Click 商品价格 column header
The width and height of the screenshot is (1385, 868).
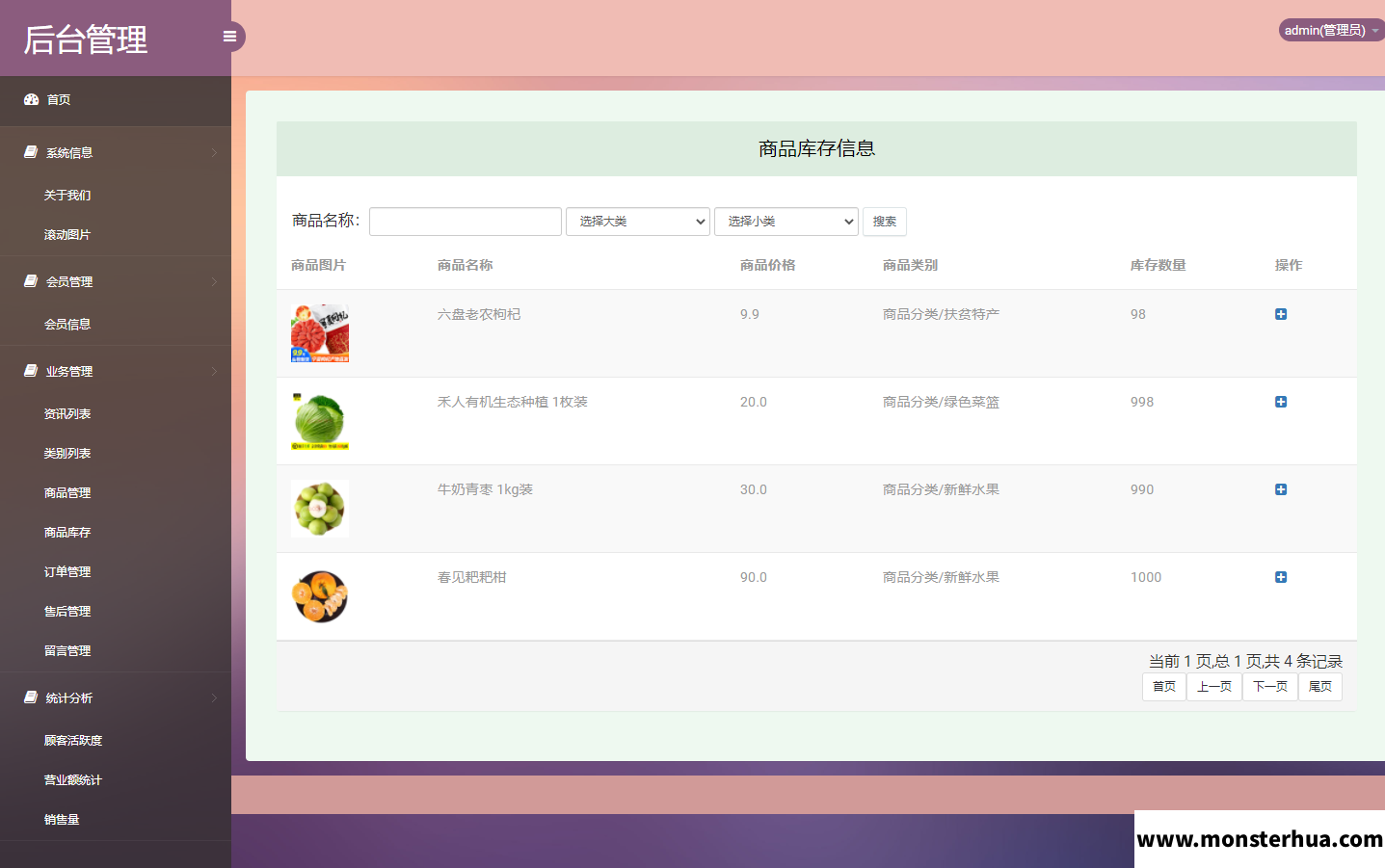pos(768,265)
